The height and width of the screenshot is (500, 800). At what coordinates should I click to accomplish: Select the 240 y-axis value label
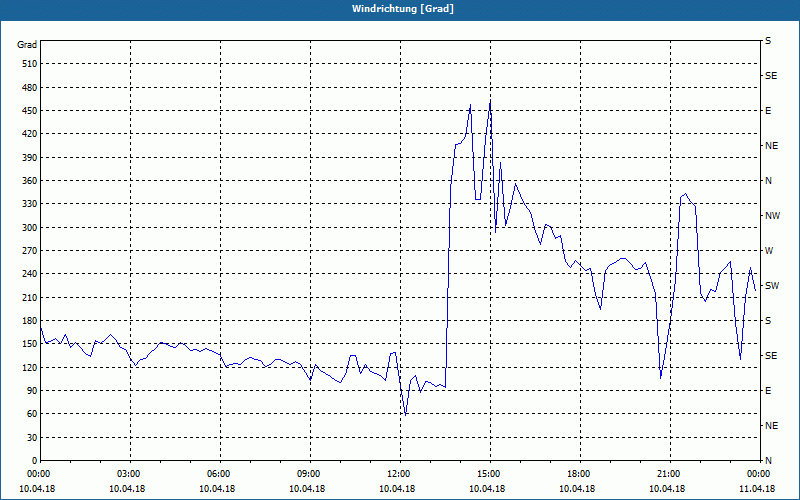(30, 274)
